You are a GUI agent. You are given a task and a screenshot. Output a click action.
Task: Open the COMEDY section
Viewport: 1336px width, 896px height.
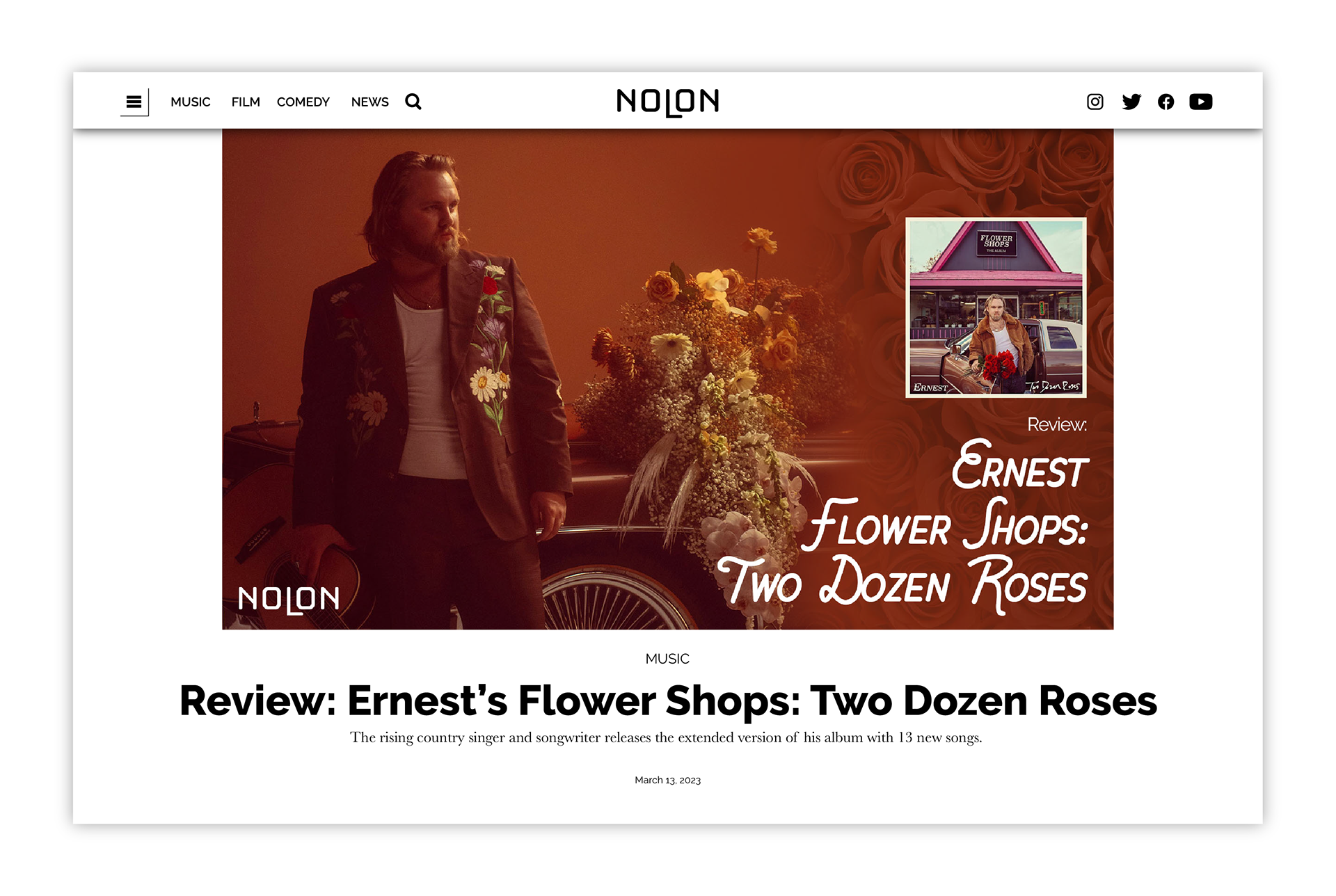point(303,102)
